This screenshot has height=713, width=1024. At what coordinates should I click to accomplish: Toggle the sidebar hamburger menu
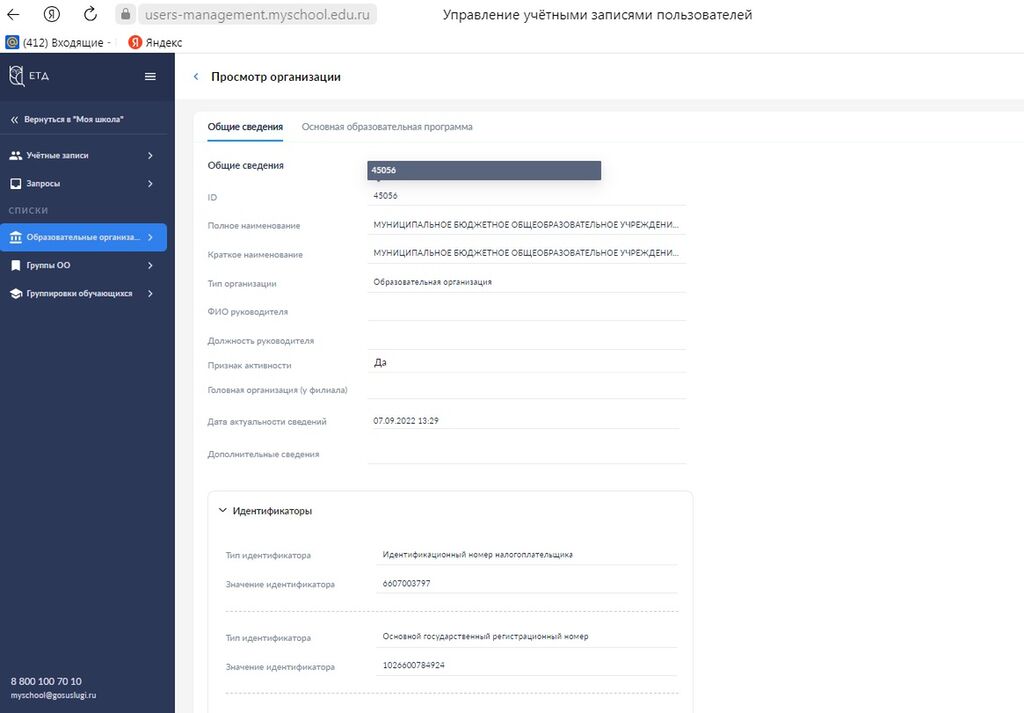click(151, 76)
